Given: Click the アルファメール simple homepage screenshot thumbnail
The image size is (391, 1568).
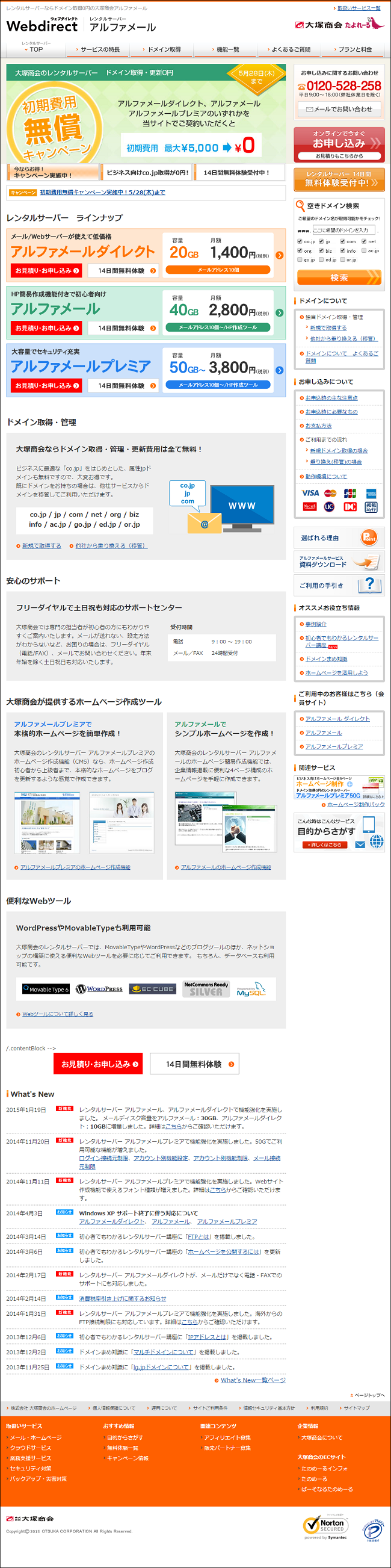Looking at the screenshot, I should pyautogui.click(x=226, y=821).
